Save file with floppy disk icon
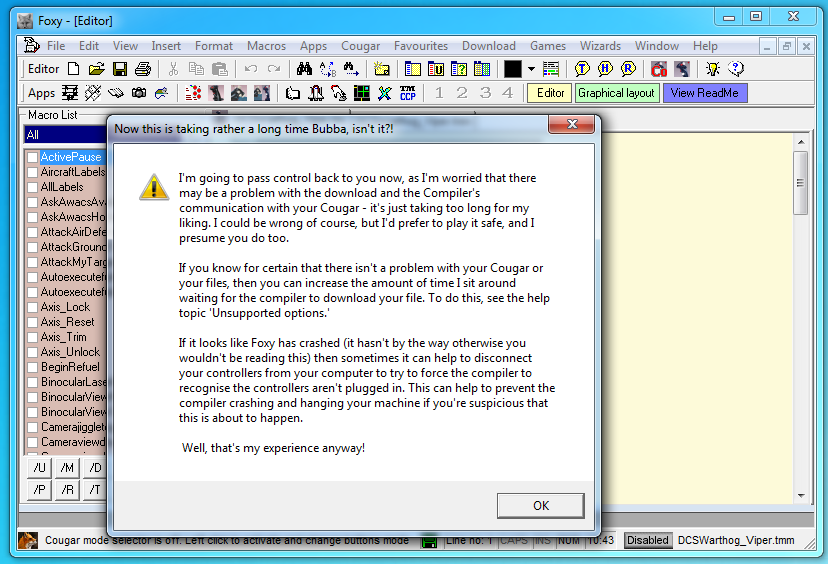This screenshot has height=568, width=828. click(x=120, y=69)
